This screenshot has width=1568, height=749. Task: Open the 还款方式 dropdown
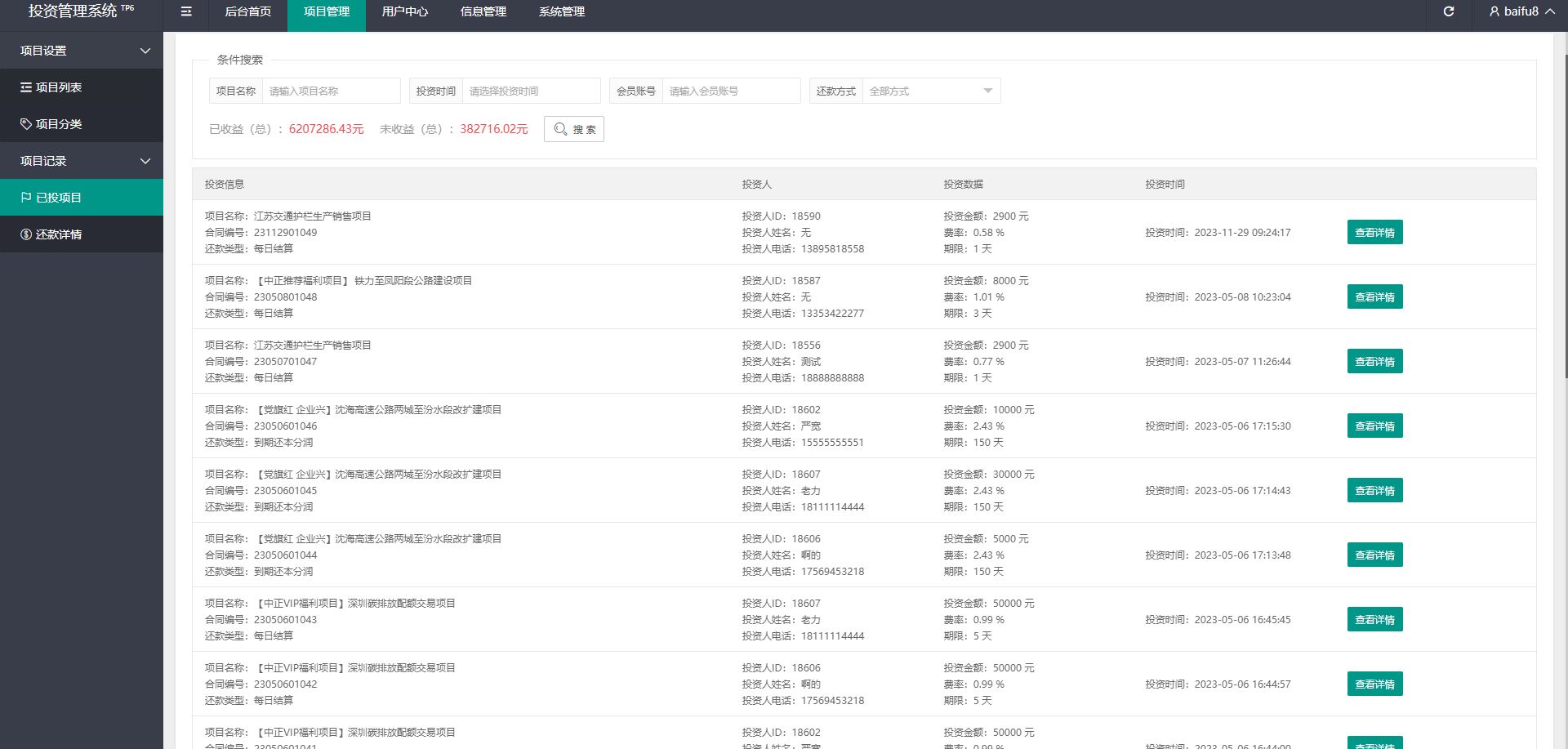pyautogui.click(x=930, y=91)
